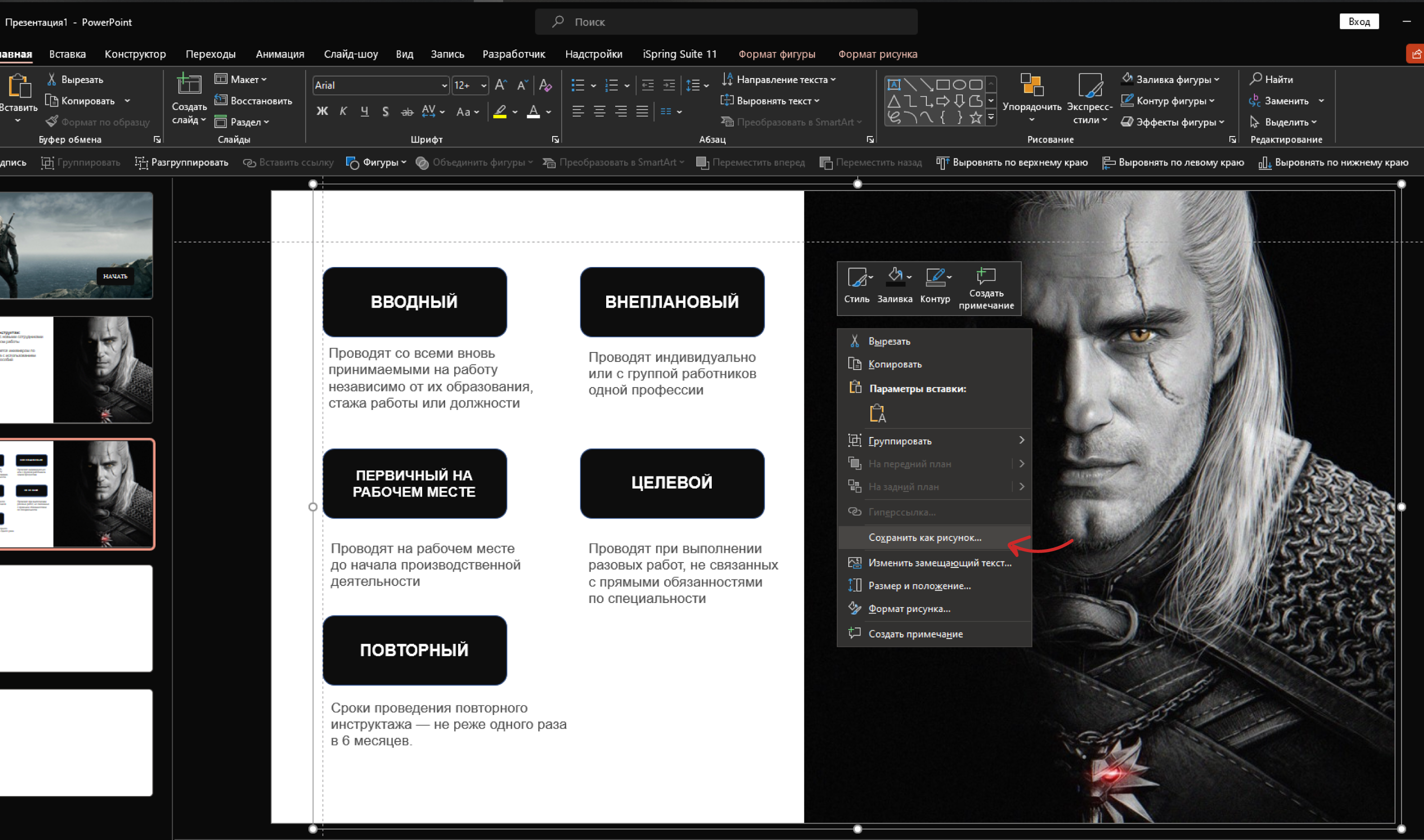Switch to the Вставка ribbon tab

pyautogui.click(x=67, y=54)
